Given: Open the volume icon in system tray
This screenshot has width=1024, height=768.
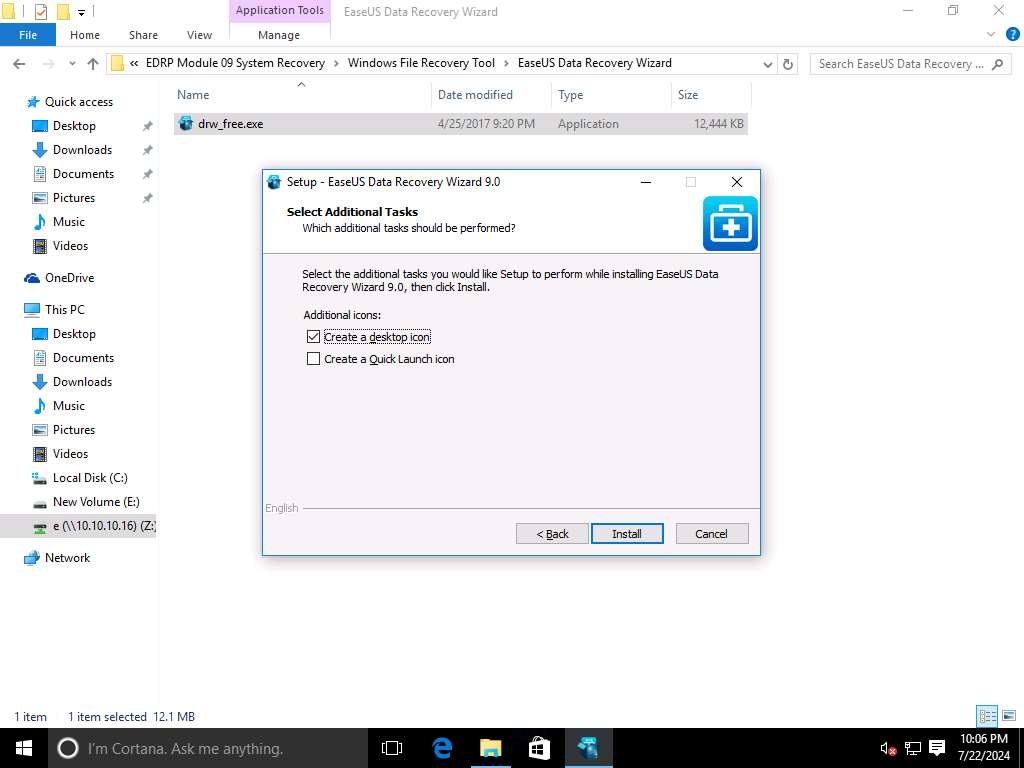Looking at the screenshot, I should click(x=888, y=748).
